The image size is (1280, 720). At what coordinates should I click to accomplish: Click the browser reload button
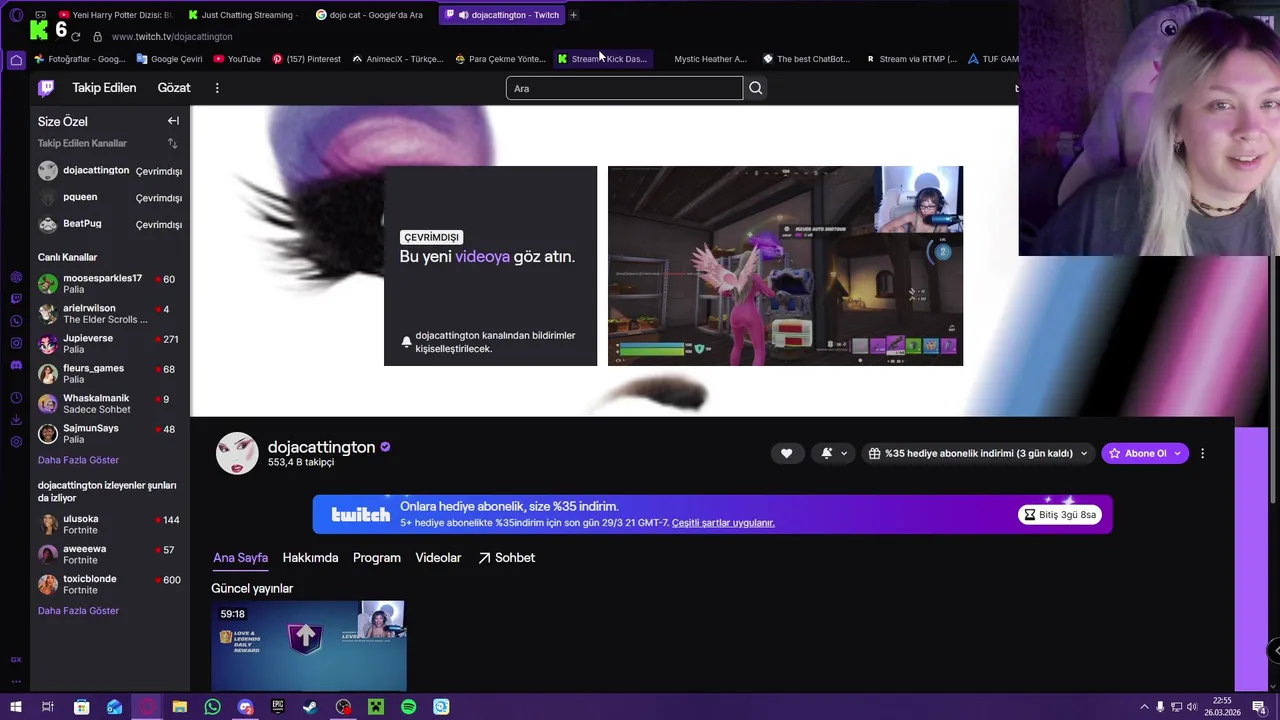point(75,36)
